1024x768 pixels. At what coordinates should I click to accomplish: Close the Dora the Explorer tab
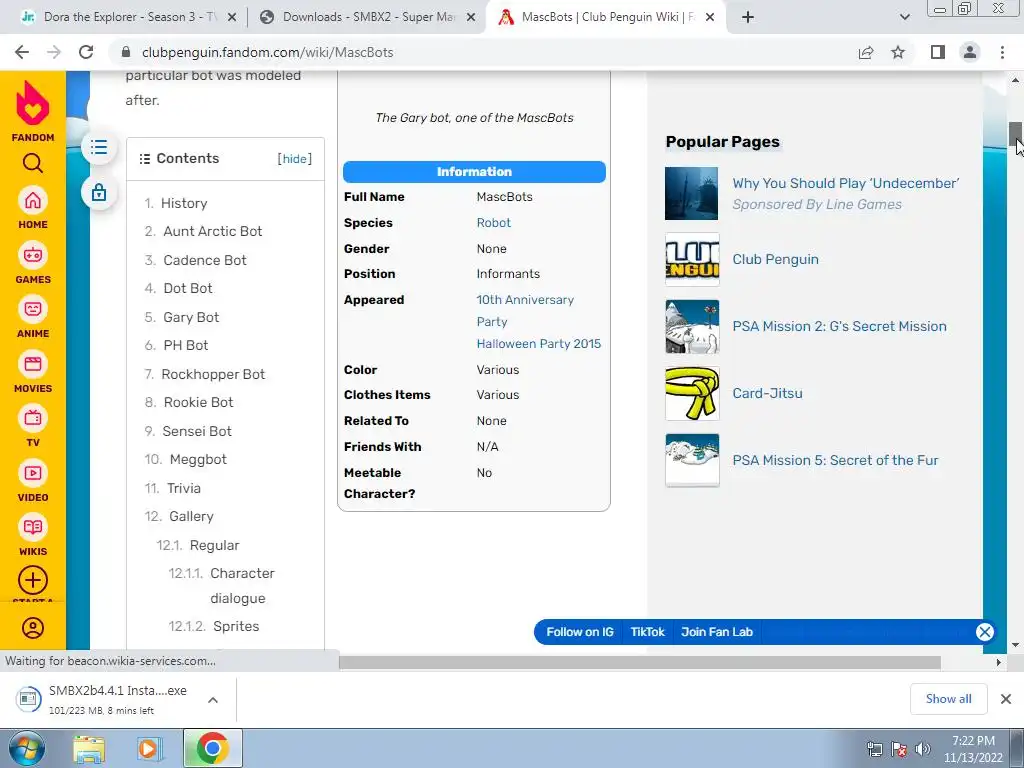(232, 18)
